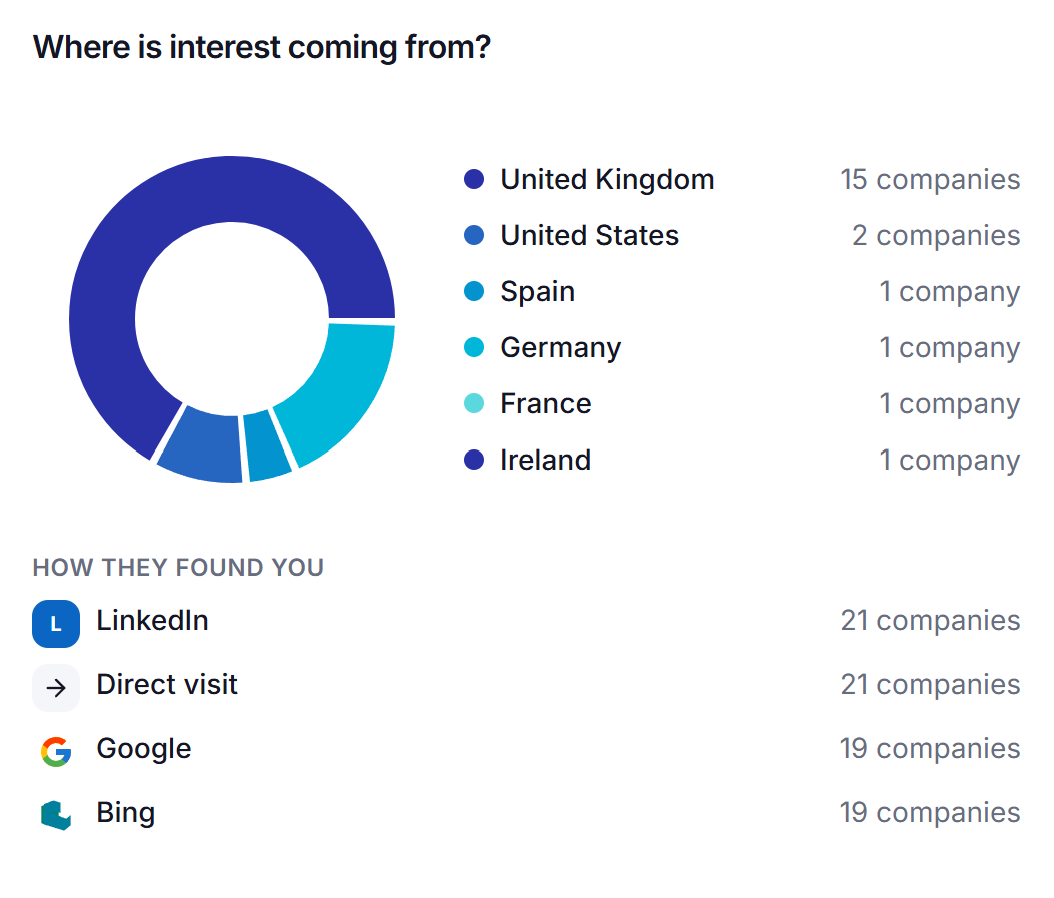Click the Germany country label
The height and width of the screenshot is (898, 1054).
click(561, 348)
